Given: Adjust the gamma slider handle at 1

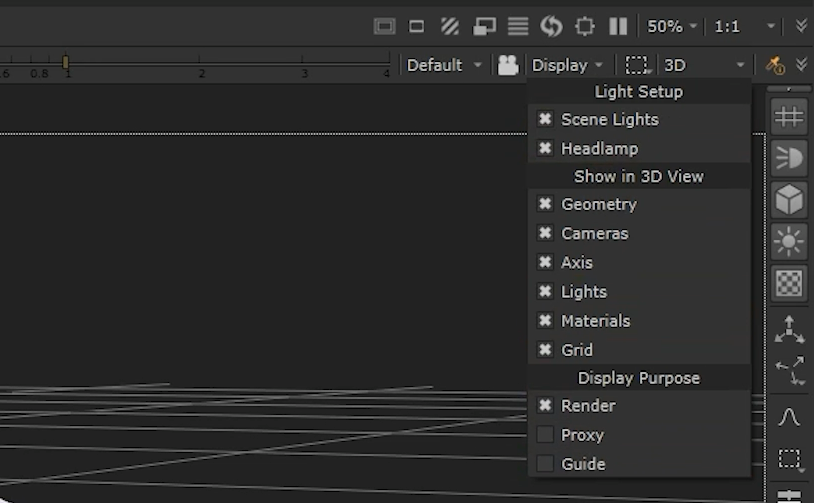Looking at the screenshot, I should (x=65, y=62).
